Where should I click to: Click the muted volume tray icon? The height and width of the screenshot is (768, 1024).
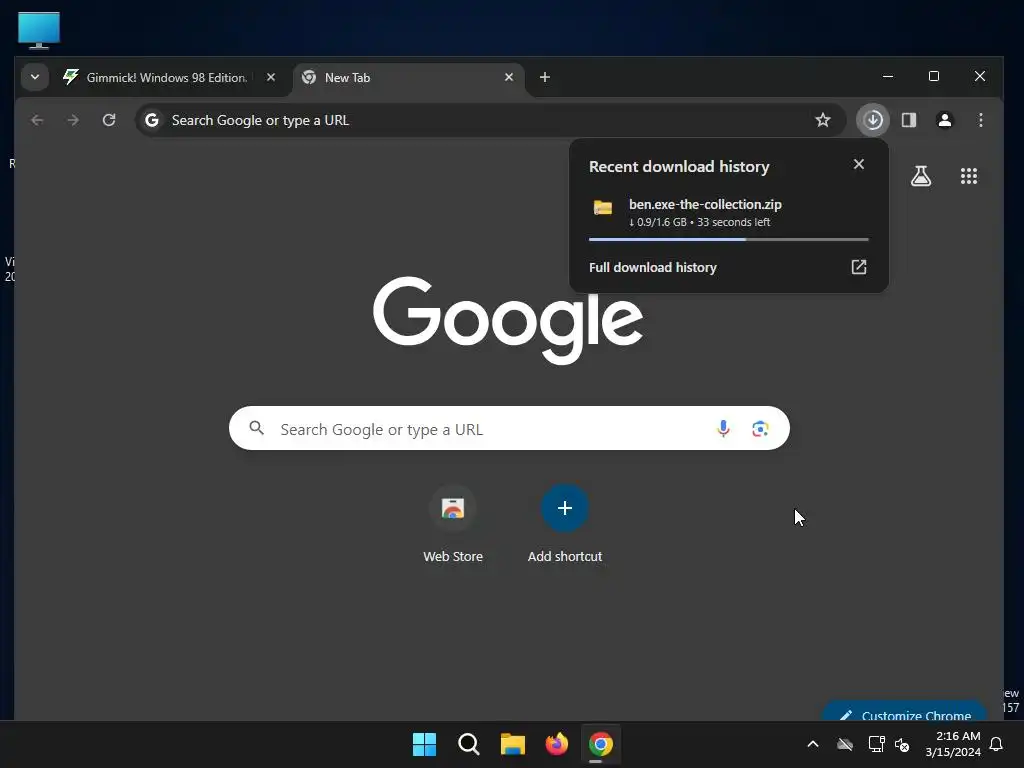pos(903,744)
